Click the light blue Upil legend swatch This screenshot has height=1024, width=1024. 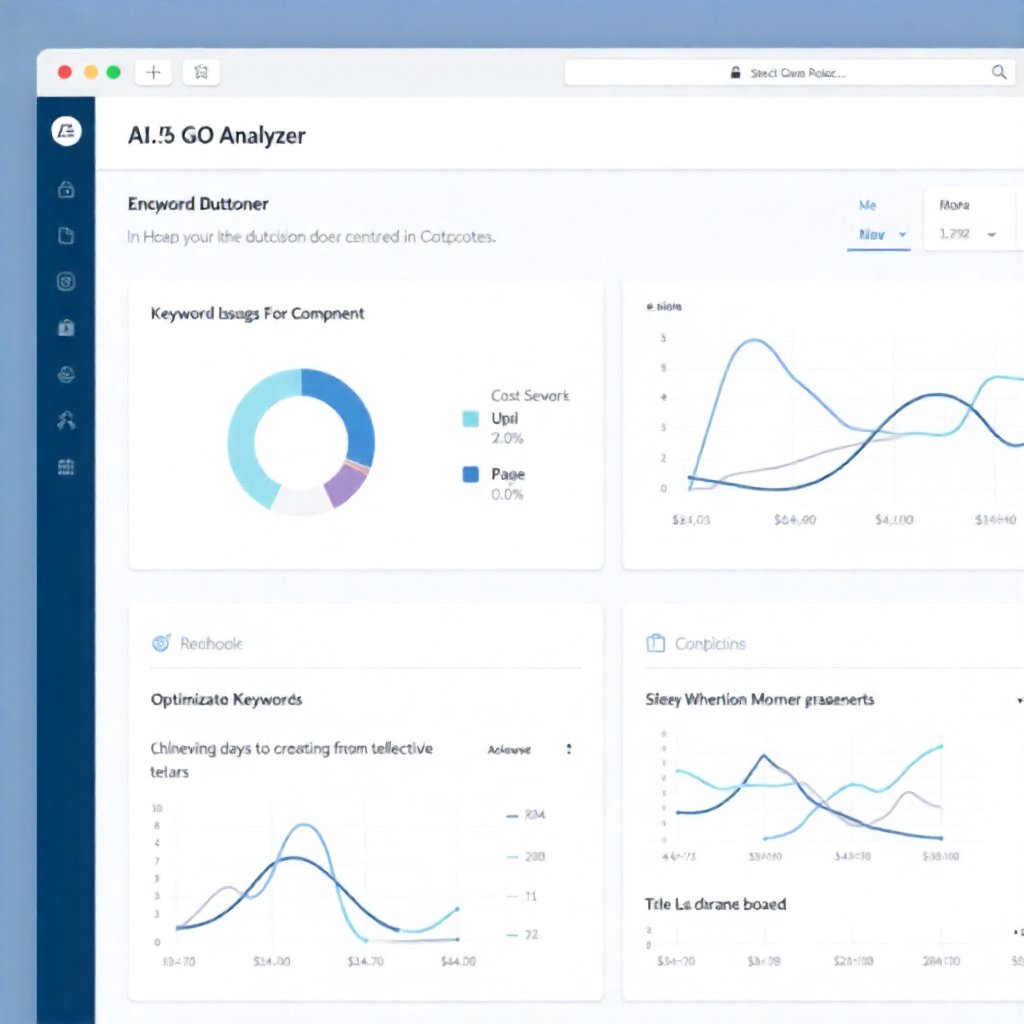471,419
